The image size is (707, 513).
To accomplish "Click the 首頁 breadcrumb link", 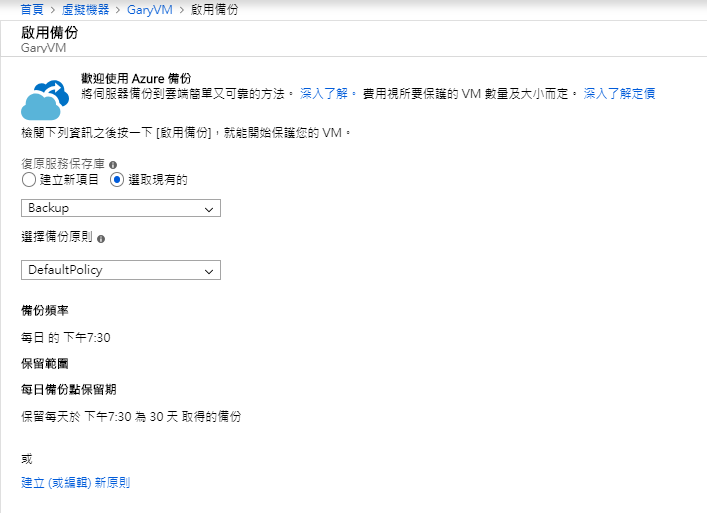I will tap(32, 9).
